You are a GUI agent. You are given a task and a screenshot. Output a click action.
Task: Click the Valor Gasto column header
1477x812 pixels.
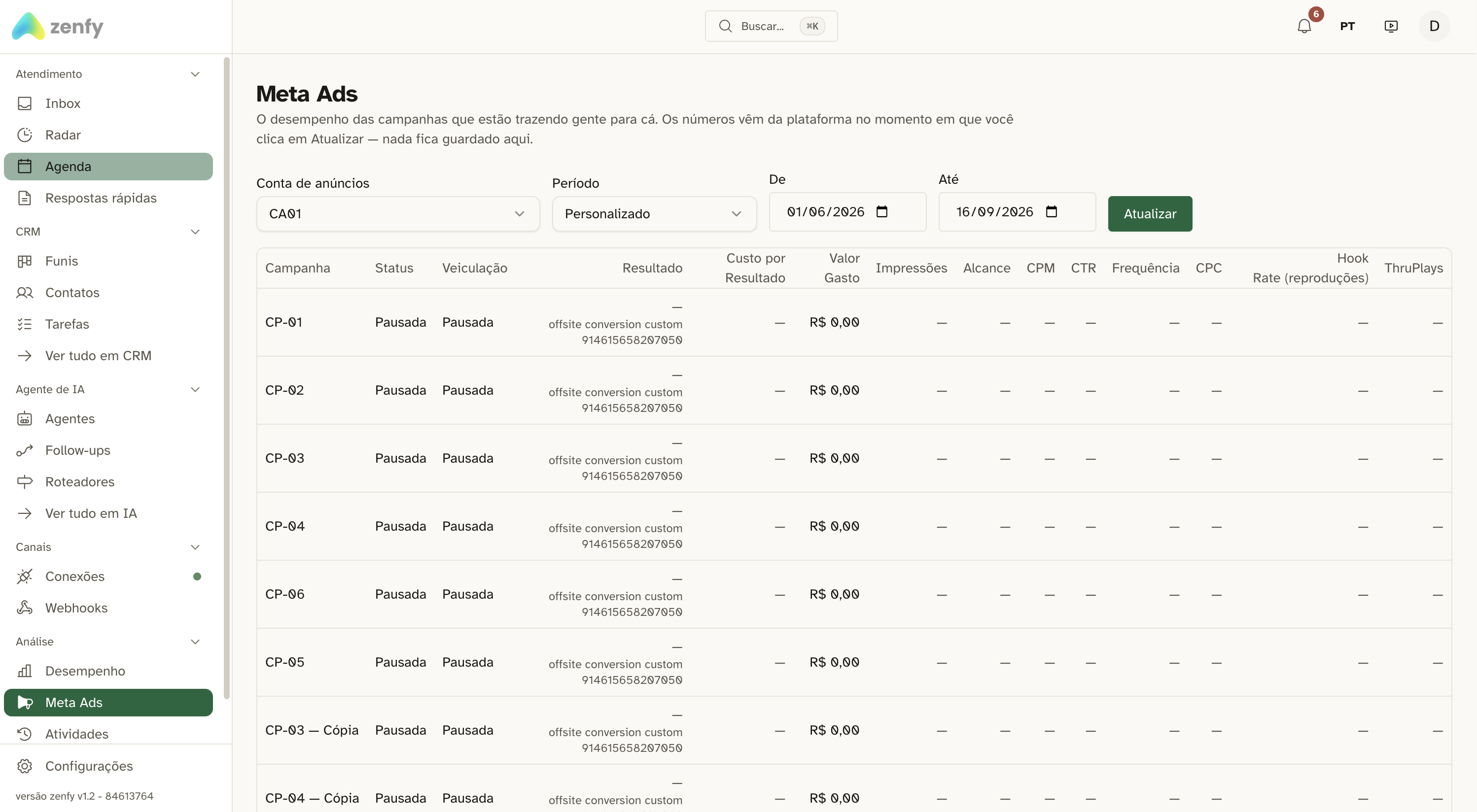point(842,268)
